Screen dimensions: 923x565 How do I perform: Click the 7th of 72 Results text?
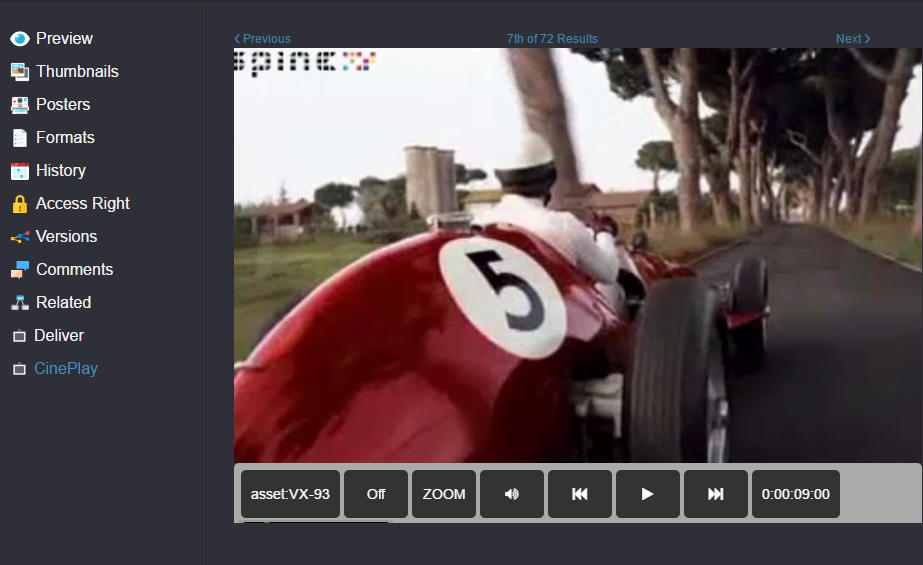(552, 39)
